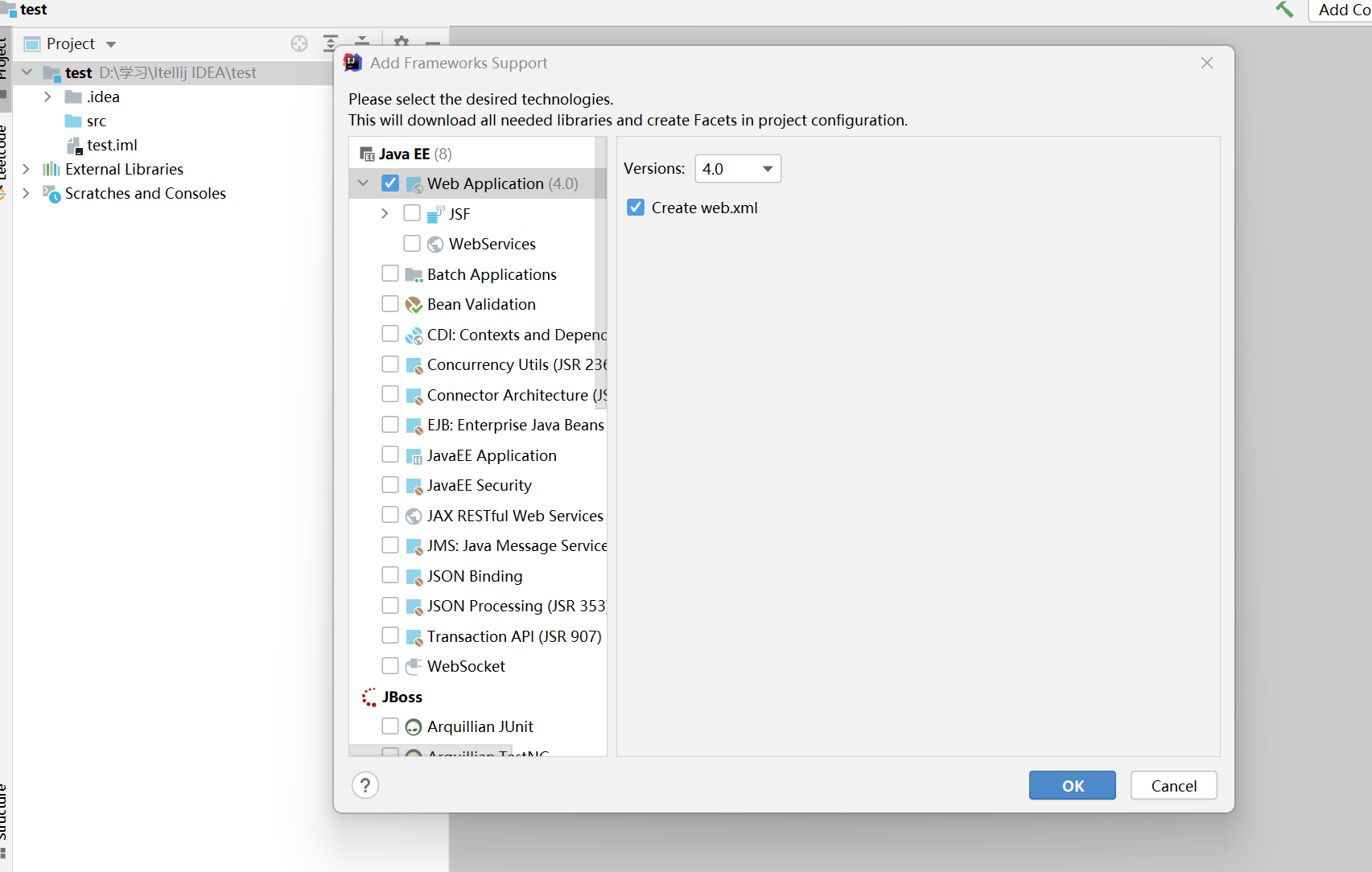Screen dimensions: 1372x872
Task: Select Concurrency Utils (JSR 236) item
Action: coord(517,364)
